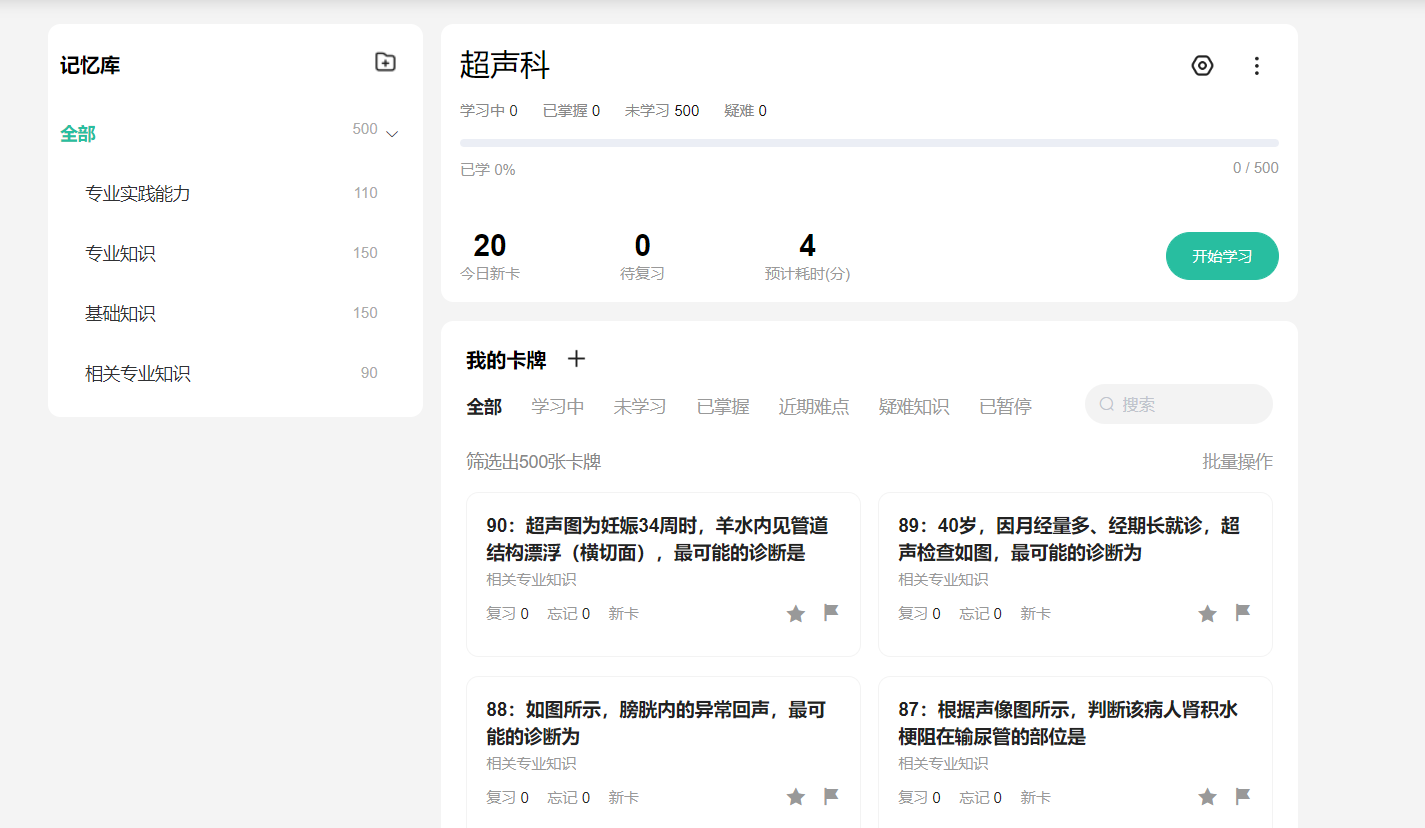Click 复习 0 on card 90
1425x828 pixels.
click(x=508, y=614)
